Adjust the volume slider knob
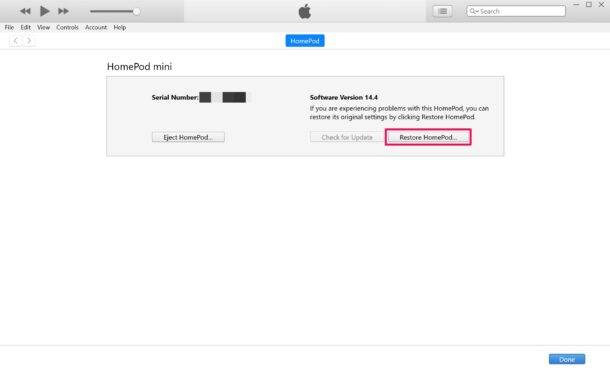 (137, 11)
